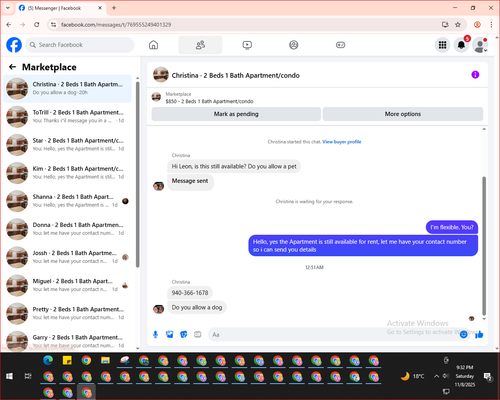Open the Gaming tab icon
500x400 pixels.
pos(340,45)
